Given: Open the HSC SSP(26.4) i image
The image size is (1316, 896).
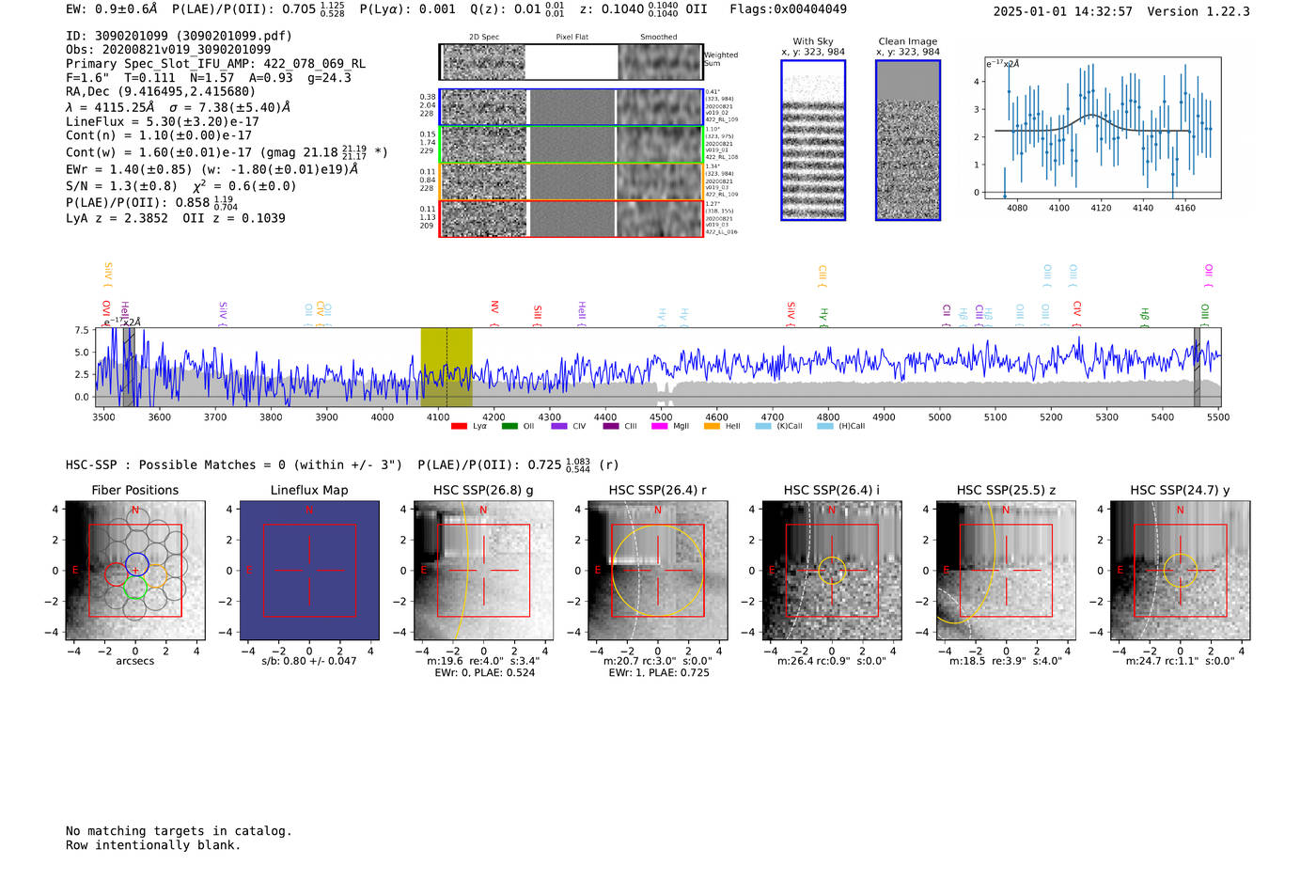Looking at the screenshot, I should [832, 571].
